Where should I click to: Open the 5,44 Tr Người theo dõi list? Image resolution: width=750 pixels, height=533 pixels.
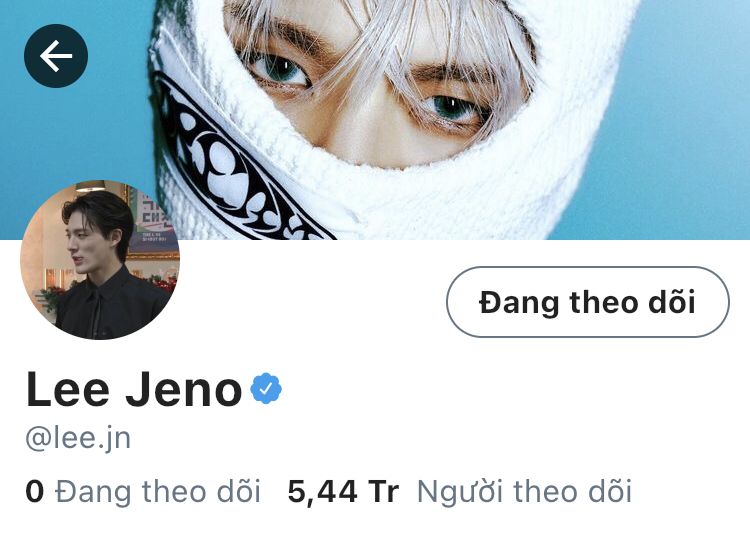coord(460,491)
